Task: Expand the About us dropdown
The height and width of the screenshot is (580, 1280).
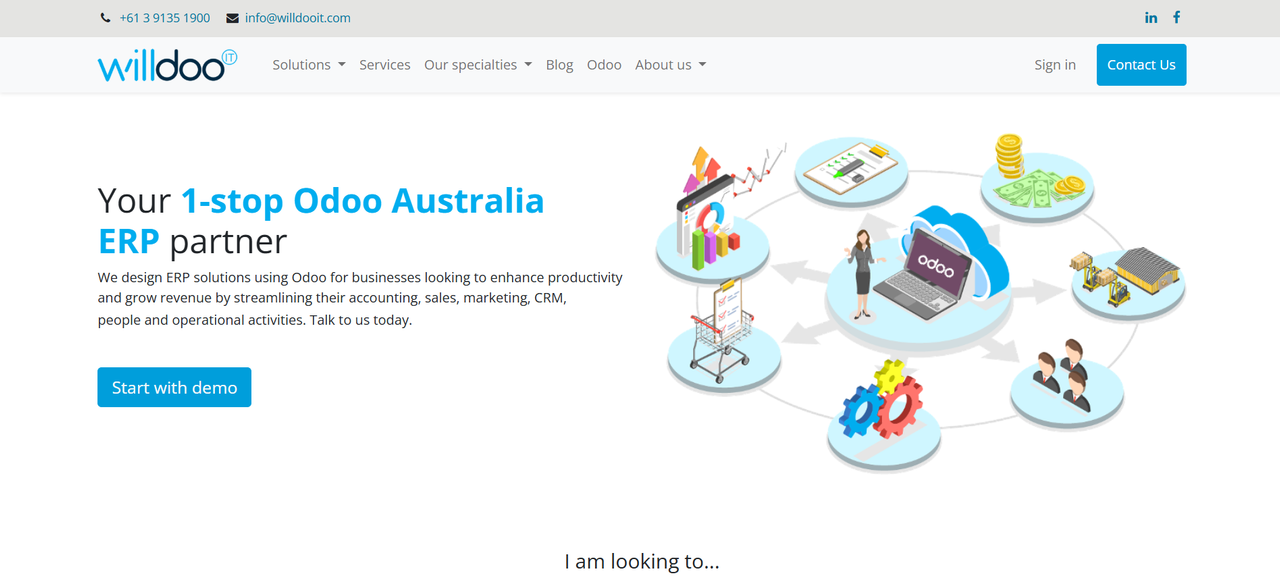Action: (x=671, y=65)
